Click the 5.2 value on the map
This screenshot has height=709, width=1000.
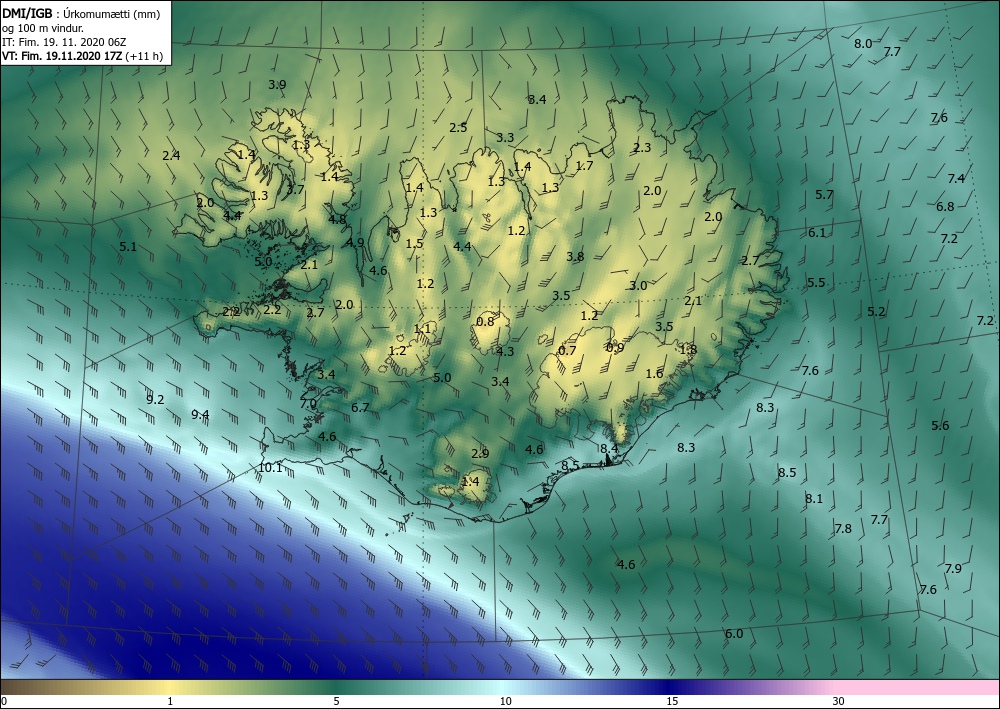876,312
